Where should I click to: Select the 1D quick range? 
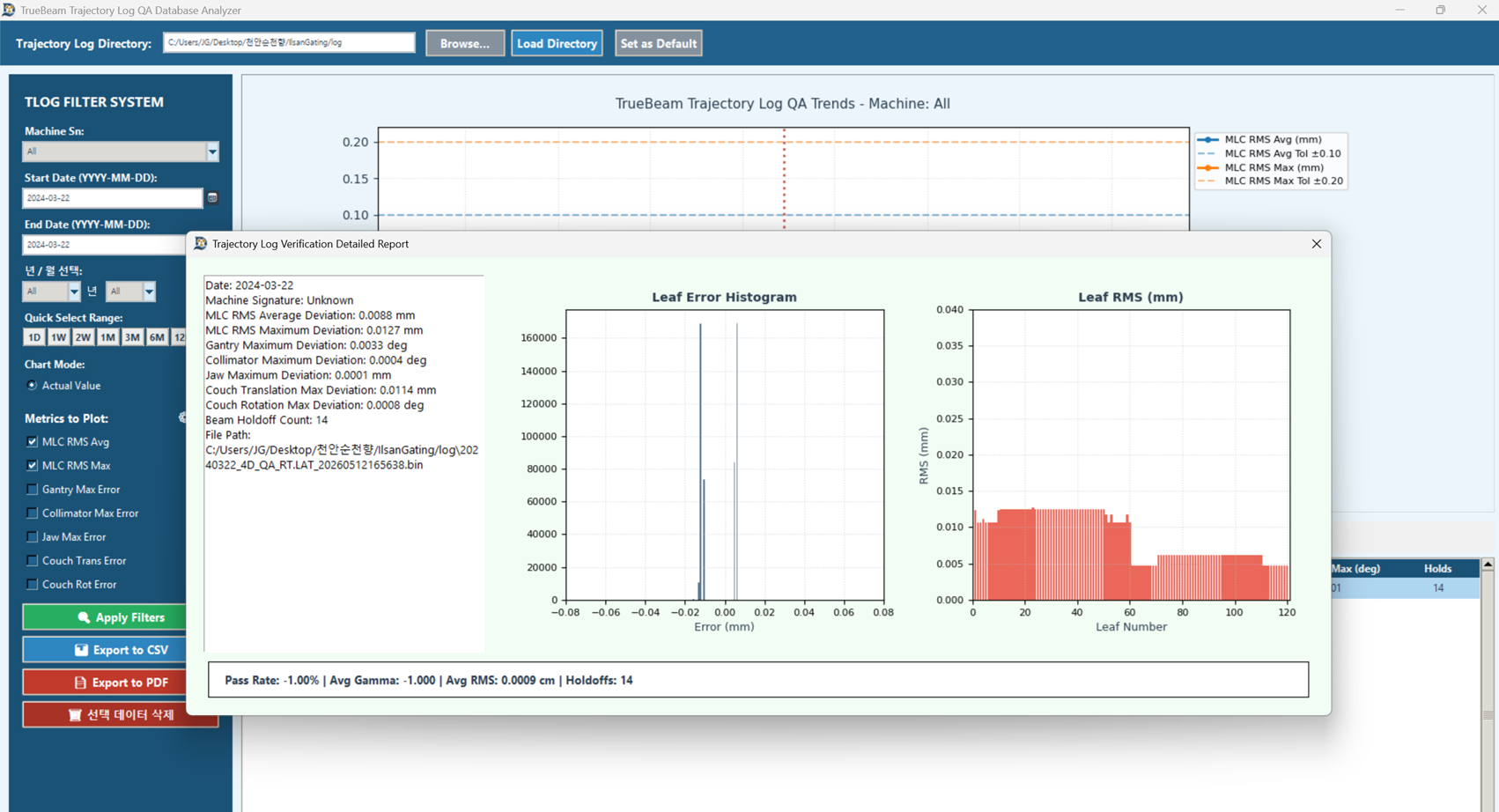pos(33,337)
